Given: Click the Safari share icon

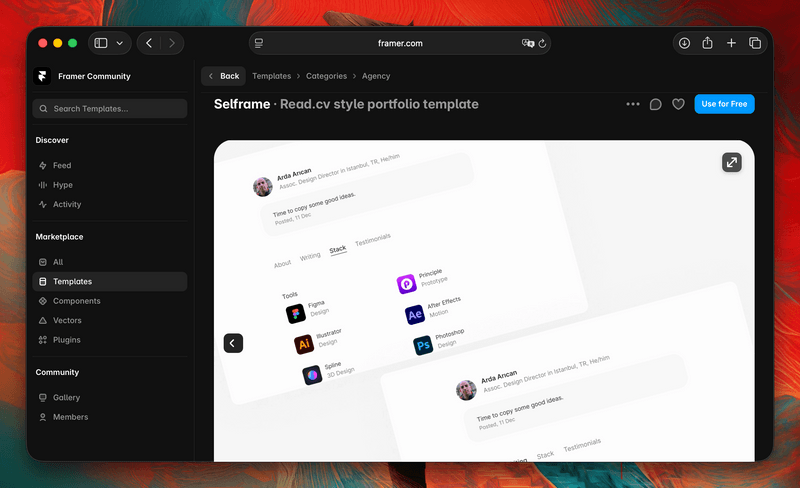Looking at the screenshot, I should tap(707, 43).
